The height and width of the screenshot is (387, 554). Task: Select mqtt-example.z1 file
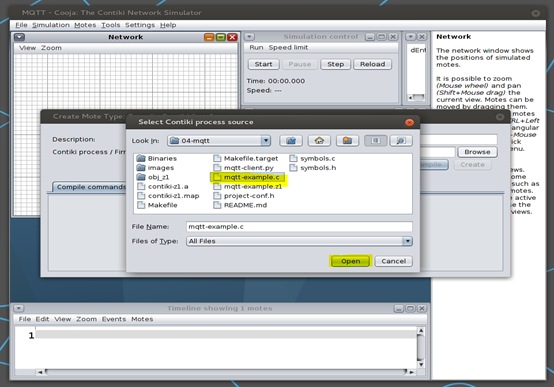click(248, 186)
